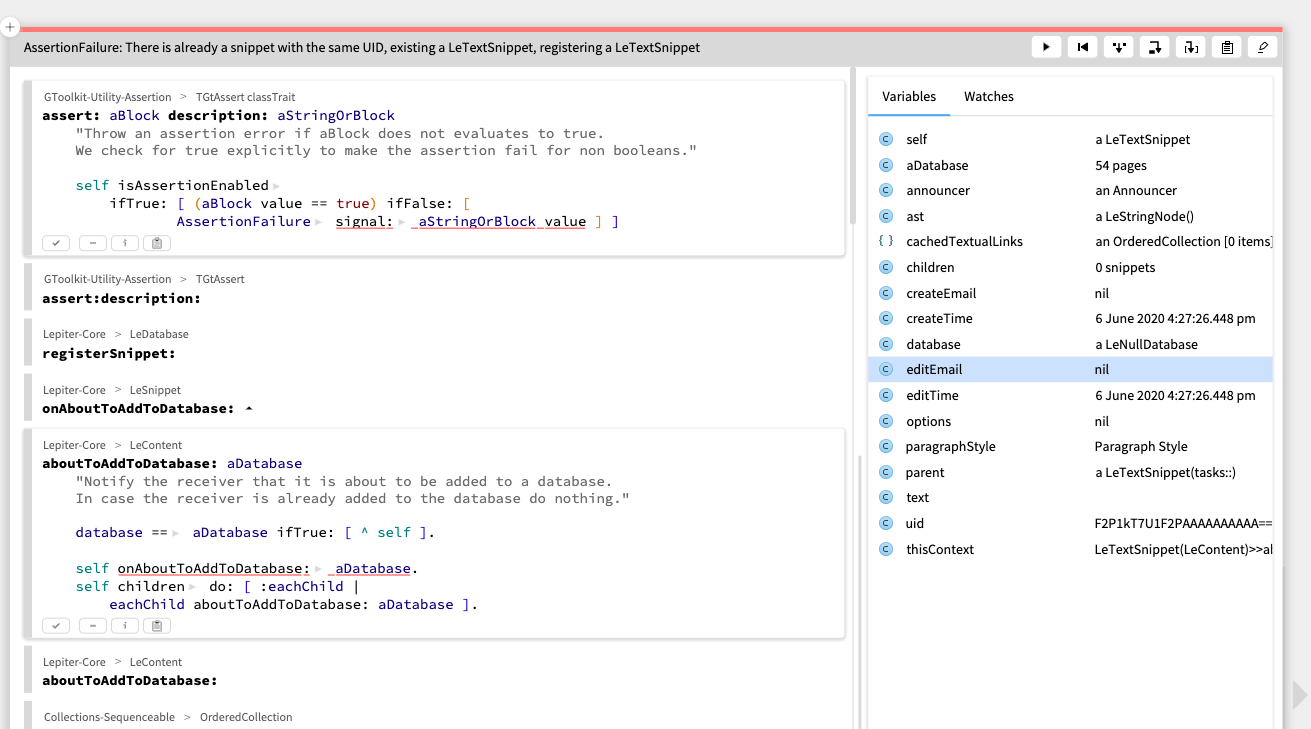The image size is (1311, 729).
Task: Click the class icon beside variable parent
Action: 885,472
